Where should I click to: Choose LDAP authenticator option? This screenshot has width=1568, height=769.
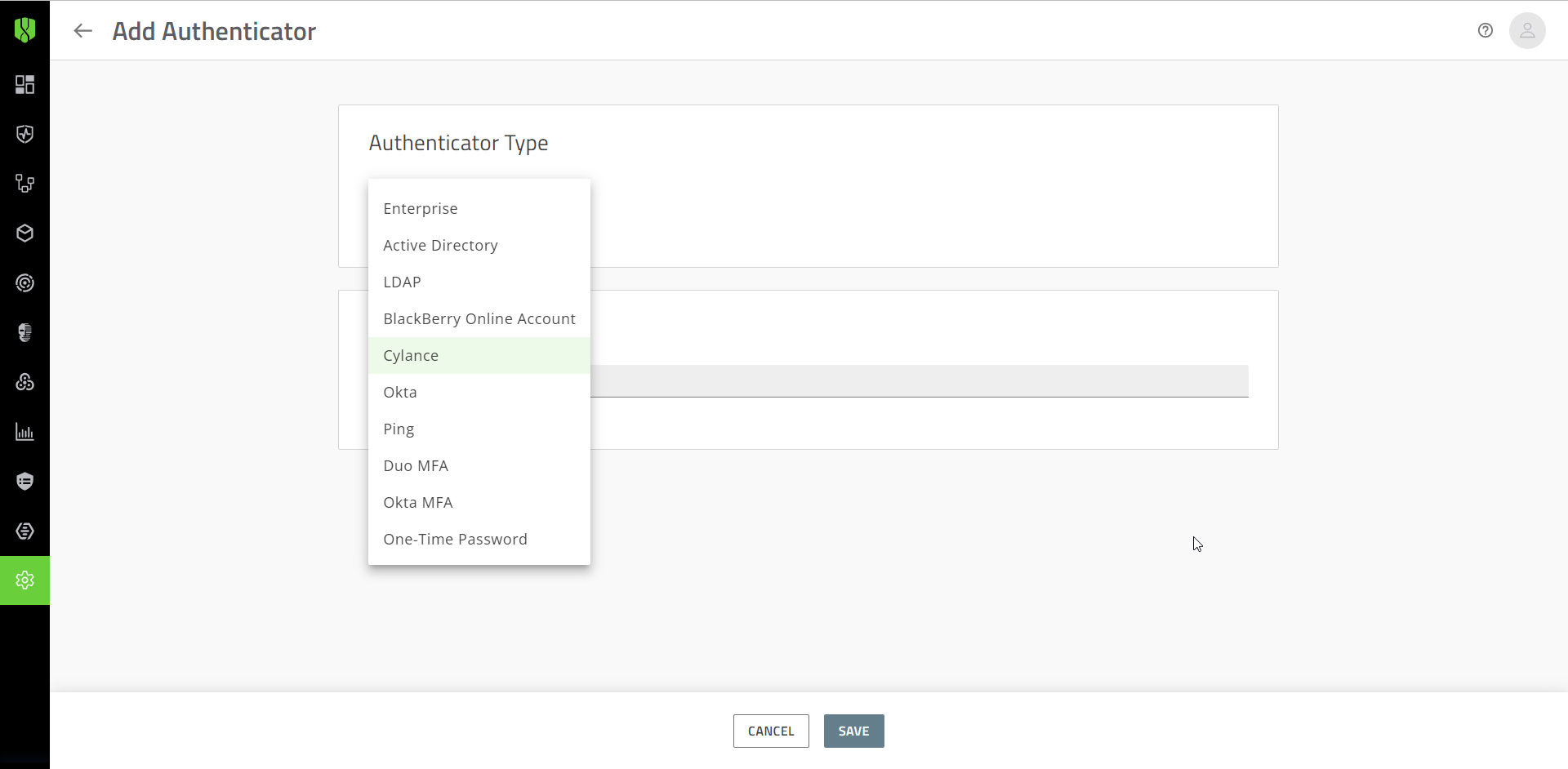(x=479, y=282)
